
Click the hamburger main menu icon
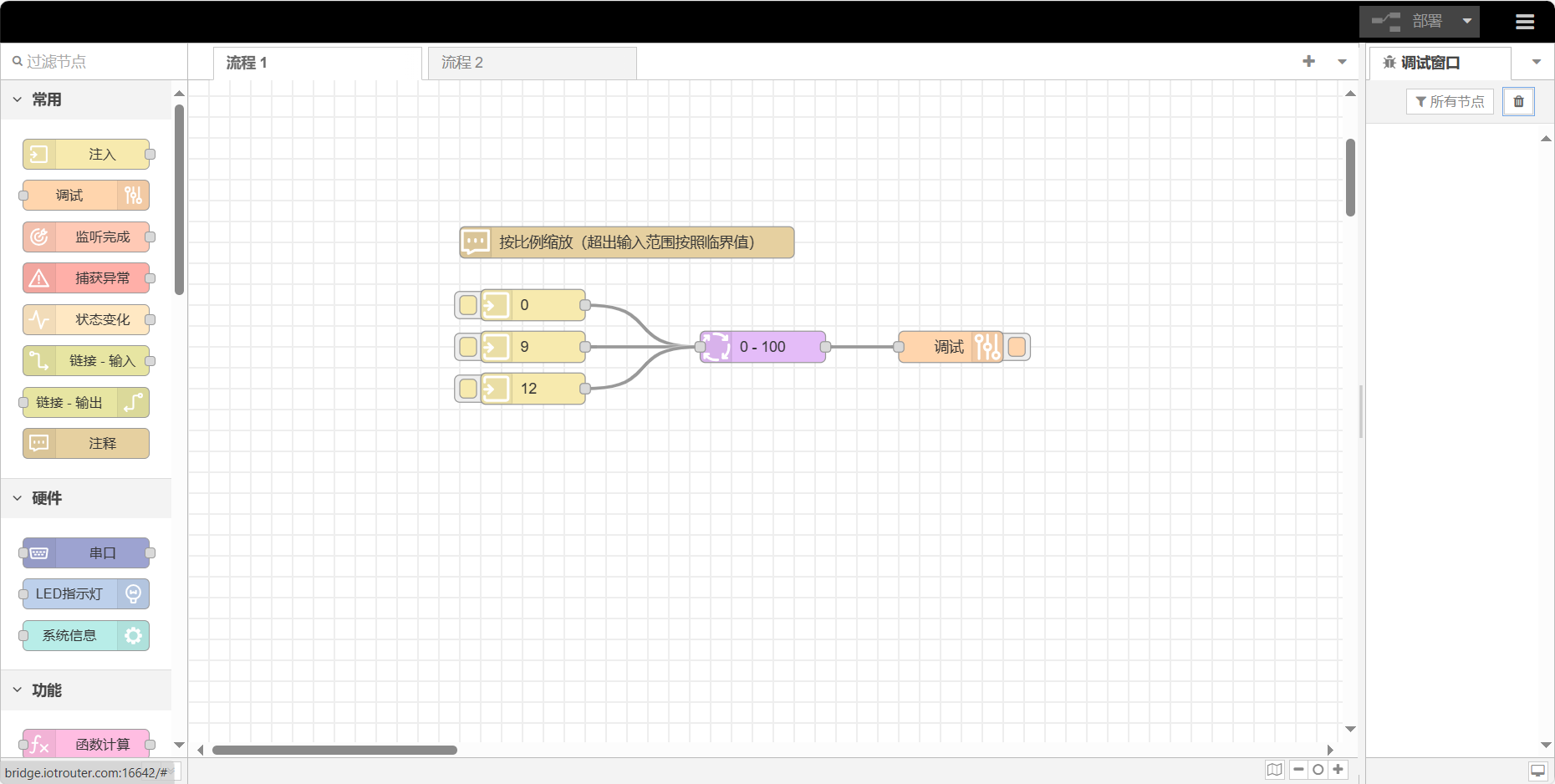point(1524,22)
